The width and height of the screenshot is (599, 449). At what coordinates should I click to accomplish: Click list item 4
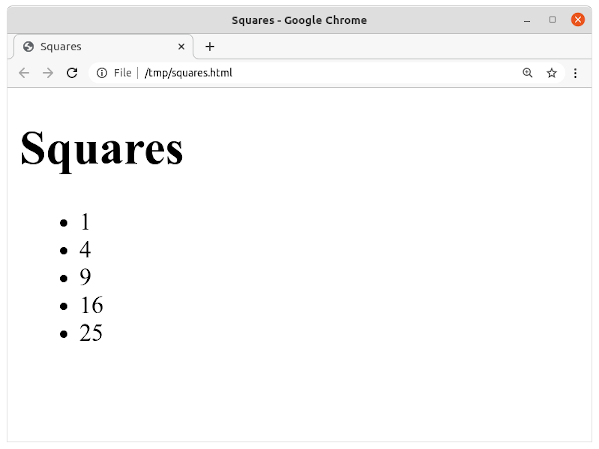coord(85,250)
